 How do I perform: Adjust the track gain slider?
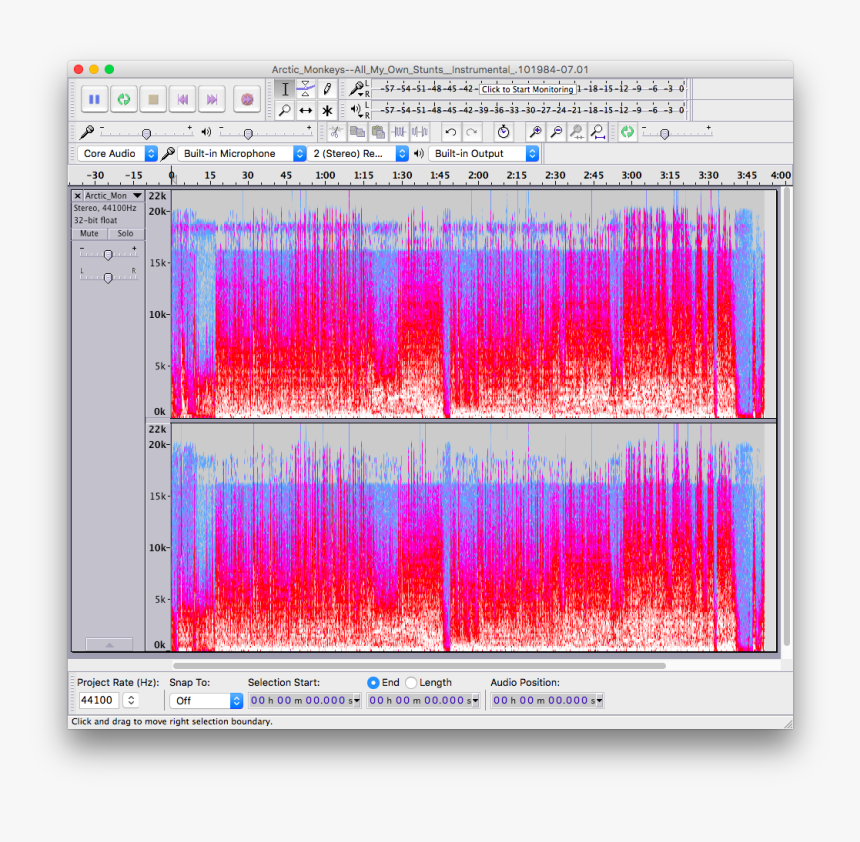(x=108, y=253)
